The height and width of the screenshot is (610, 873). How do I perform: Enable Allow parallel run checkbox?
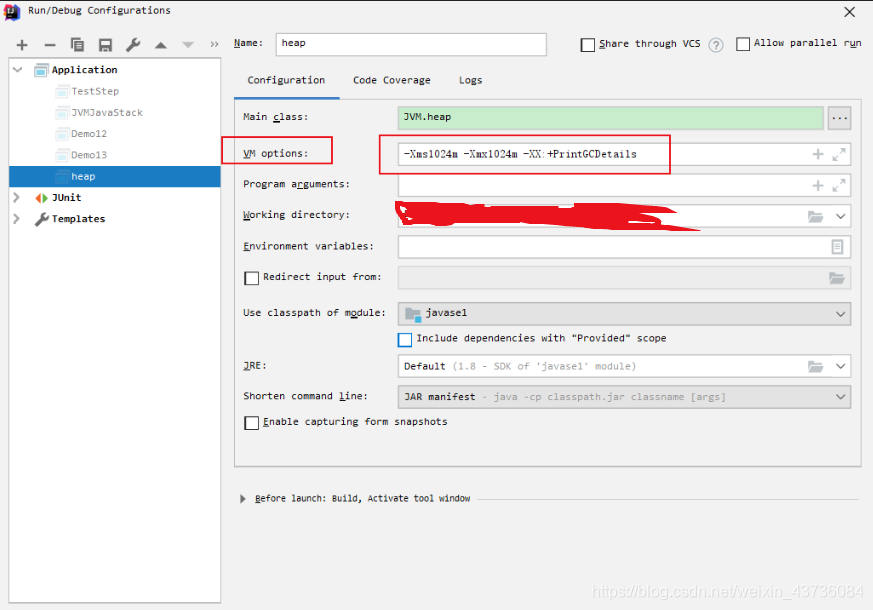pyautogui.click(x=743, y=44)
